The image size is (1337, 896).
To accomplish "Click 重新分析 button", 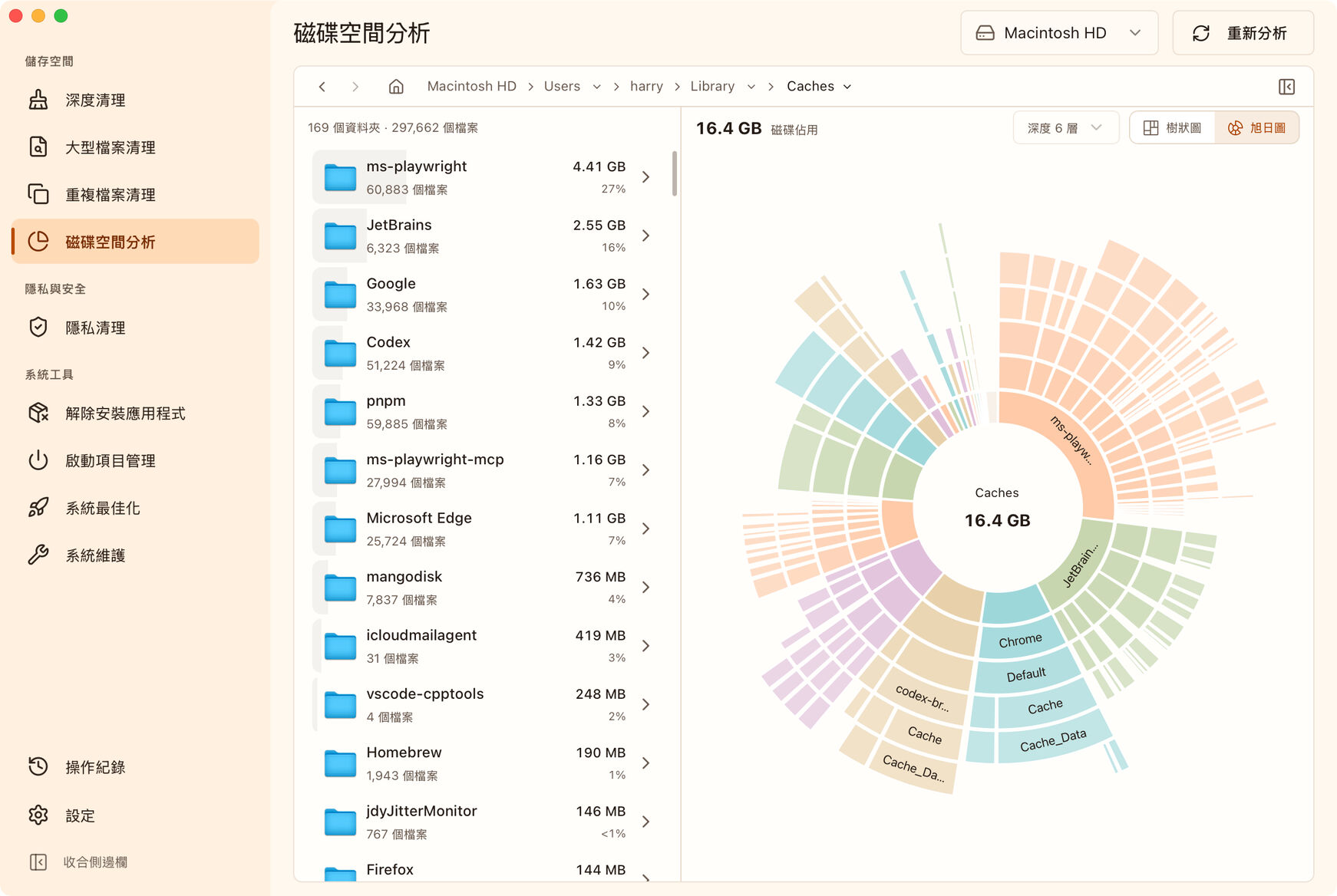I will click(x=1243, y=33).
